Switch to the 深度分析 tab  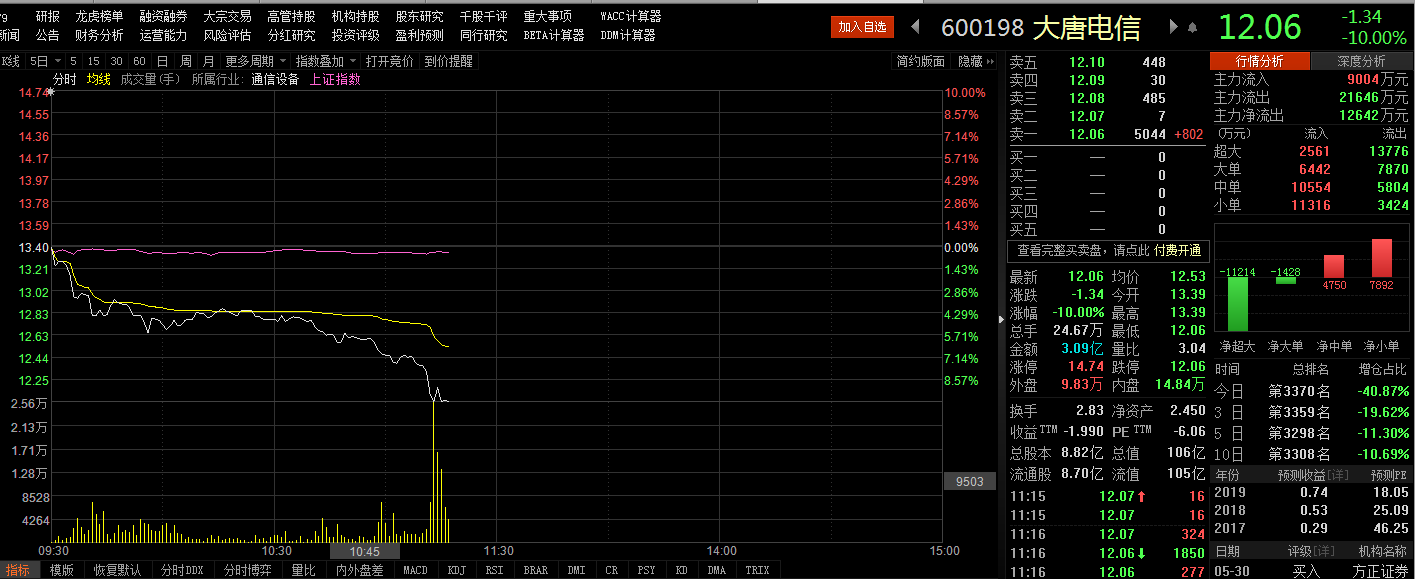[x=1361, y=61]
